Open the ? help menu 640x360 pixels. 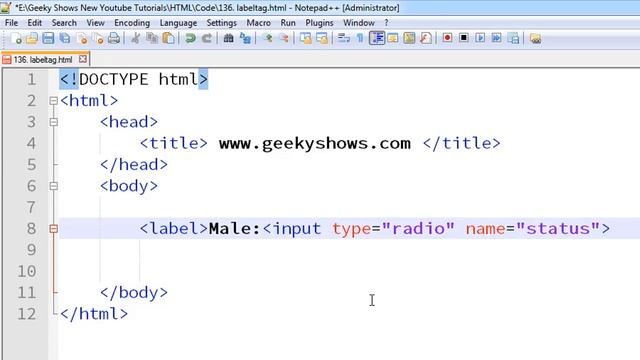[x=386, y=23]
